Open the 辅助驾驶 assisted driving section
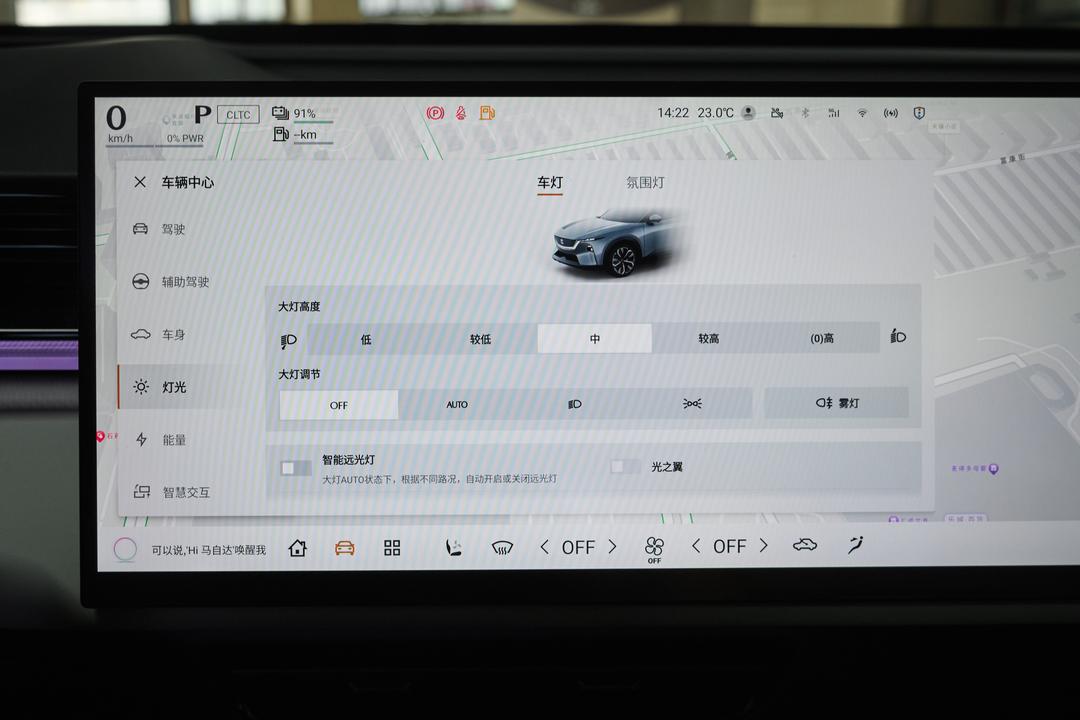This screenshot has height=720, width=1080. (171, 281)
